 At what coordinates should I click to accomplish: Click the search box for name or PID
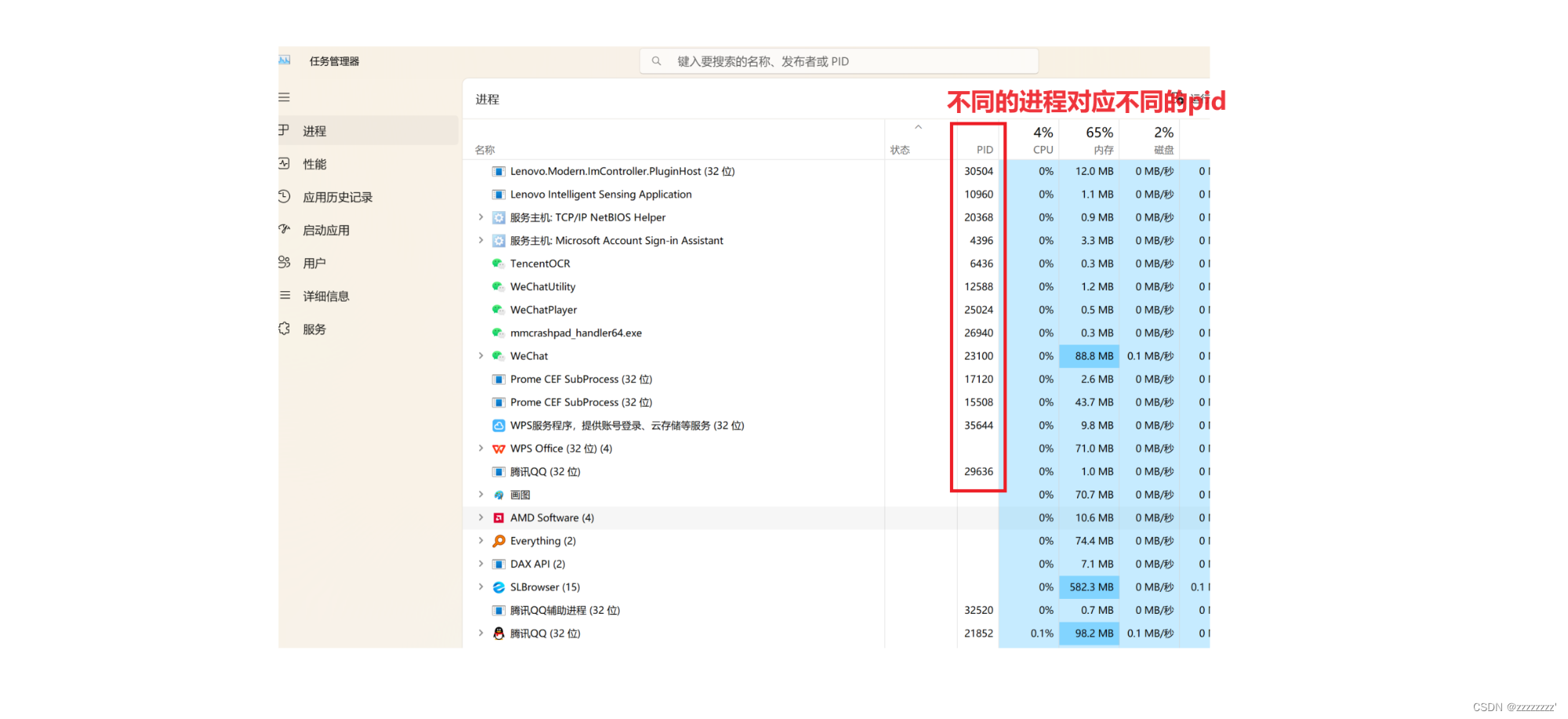pyautogui.click(x=839, y=61)
